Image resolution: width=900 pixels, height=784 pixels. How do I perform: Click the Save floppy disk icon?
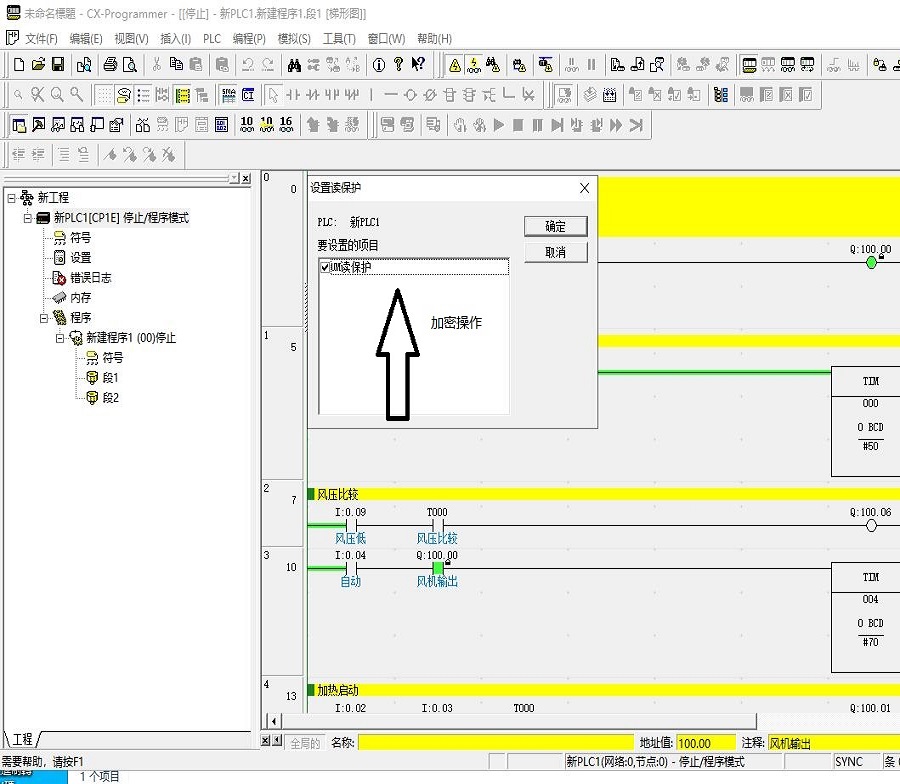click(58, 65)
